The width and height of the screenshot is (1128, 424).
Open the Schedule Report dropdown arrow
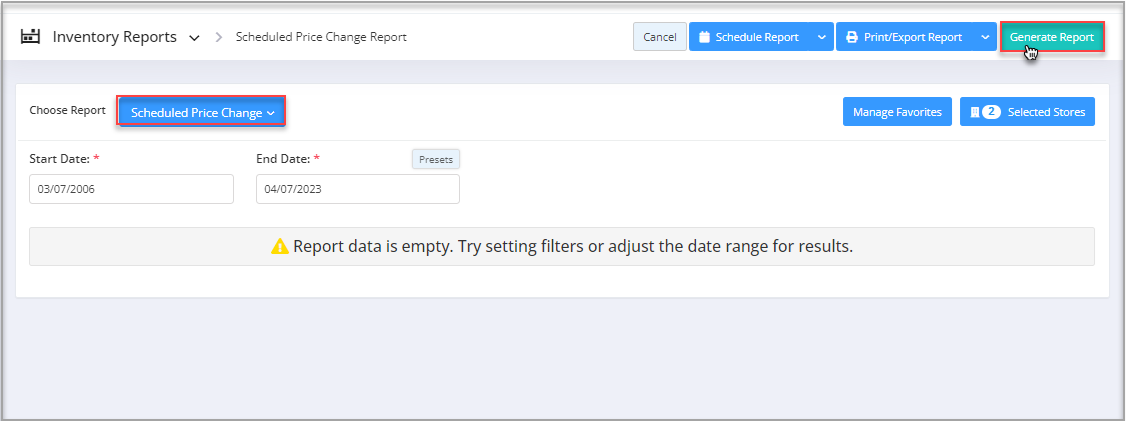[821, 37]
